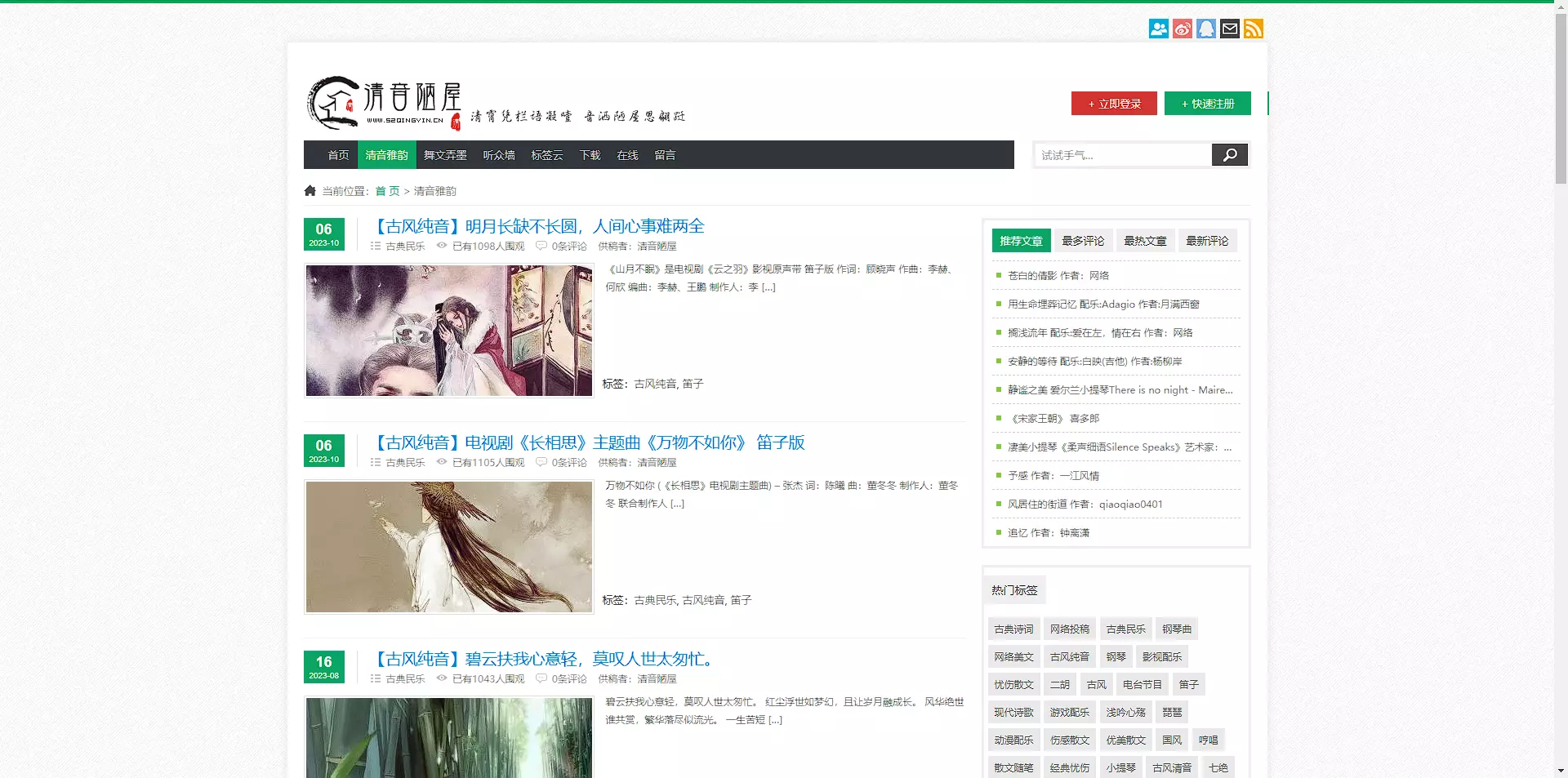Open the 舞文弄墨 menu item
The image size is (1568, 778).
pyautogui.click(x=445, y=155)
